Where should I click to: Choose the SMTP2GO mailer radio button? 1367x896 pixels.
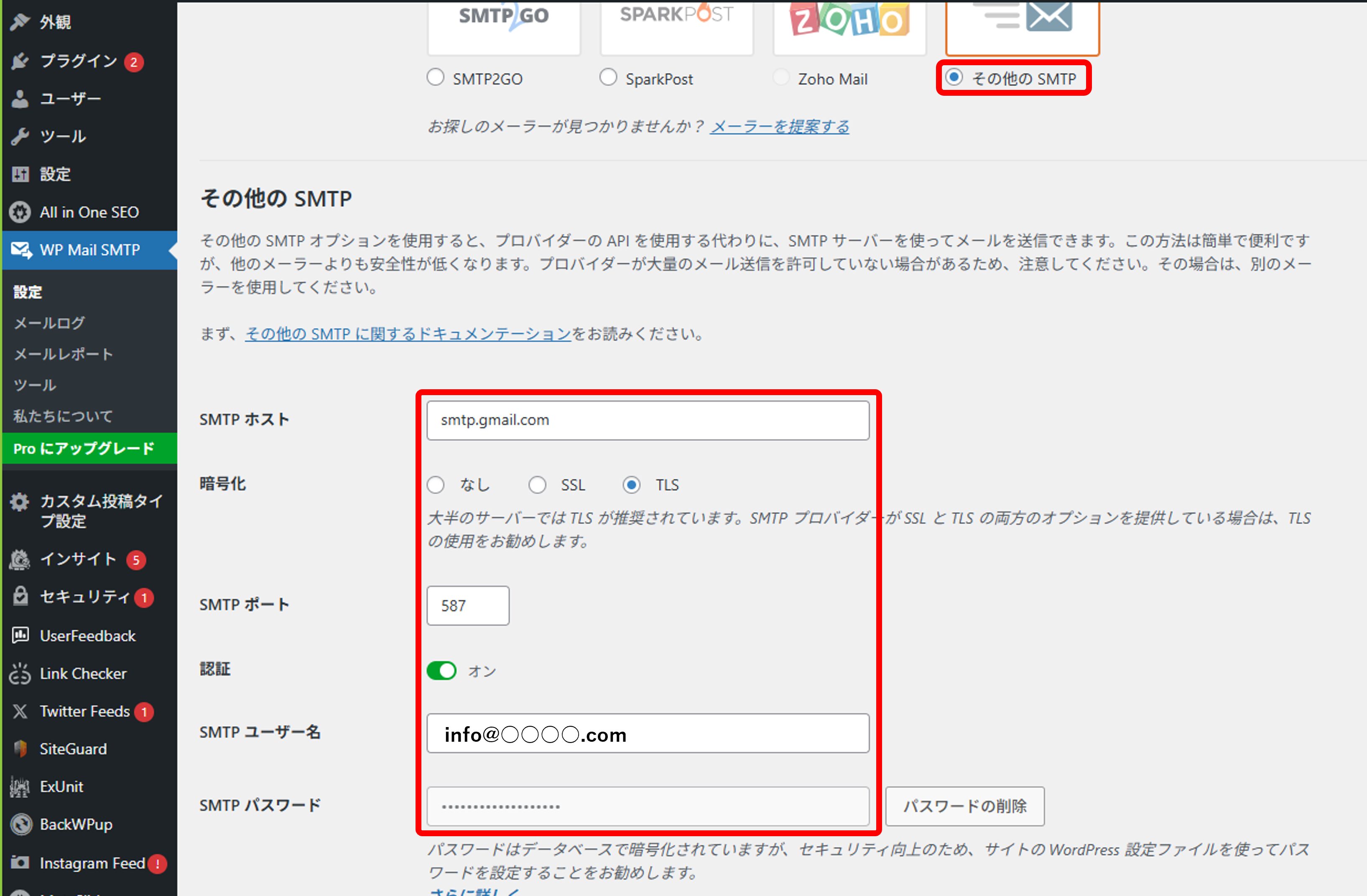point(435,77)
